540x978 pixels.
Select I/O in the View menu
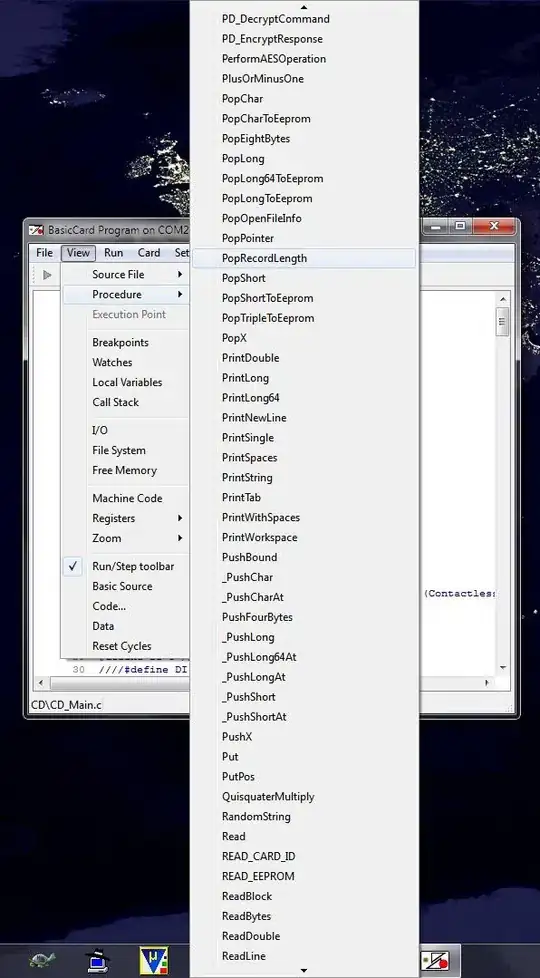100,430
